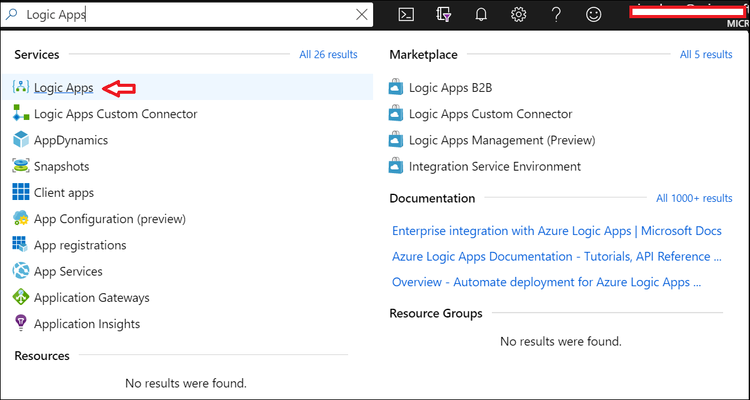
Task: Clear the search box with X icon
Action: (362, 15)
